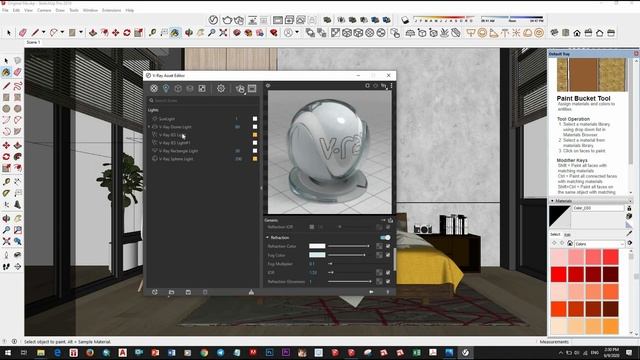Screen dimensions: 640x360
Task: Toggle the V-Ray Dome Light enable box
Action: [255, 127]
